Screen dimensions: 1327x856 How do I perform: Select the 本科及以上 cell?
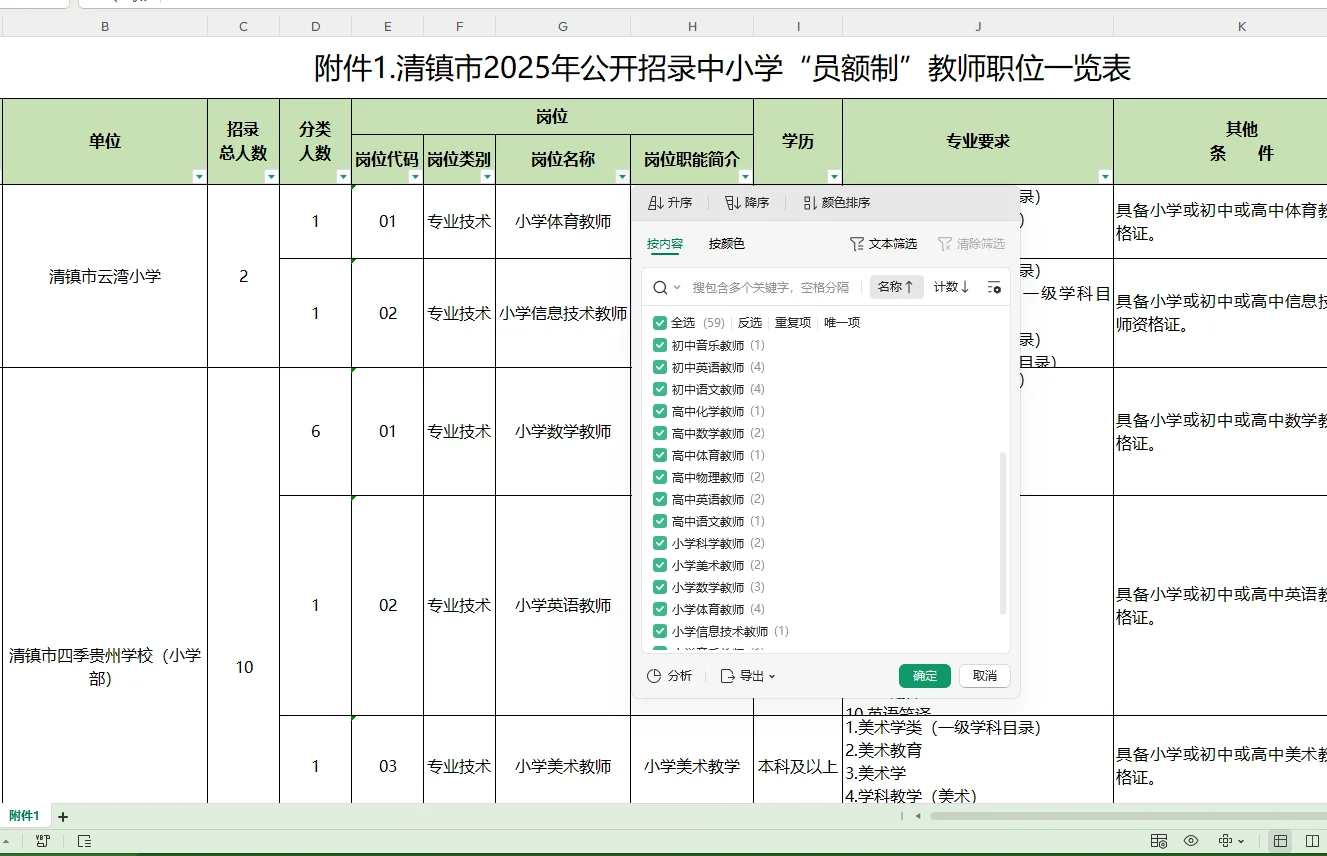click(798, 766)
